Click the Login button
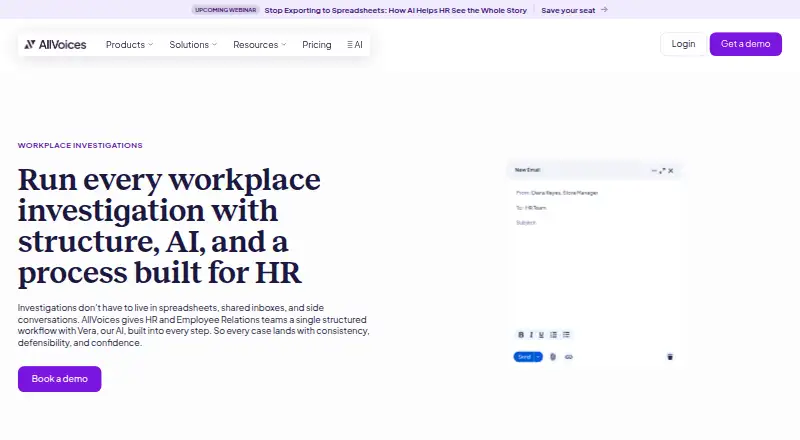The width and height of the screenshot is (800, 440). 683,44
